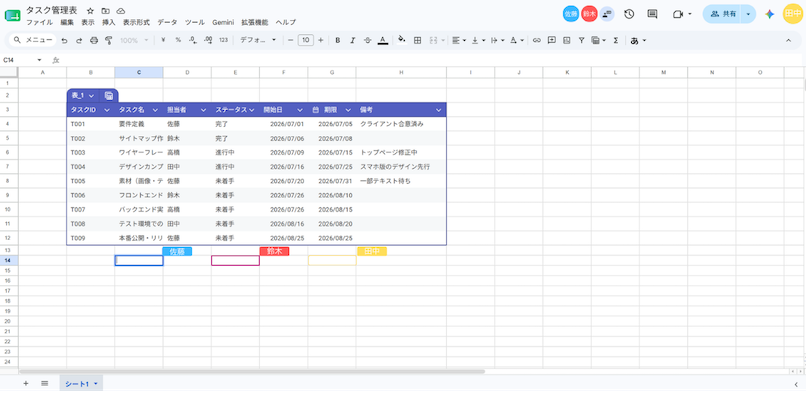Viewport: 806px width, 403px height.
Task: Open the font family デフォ... dropdown
Action: [258, 40]
